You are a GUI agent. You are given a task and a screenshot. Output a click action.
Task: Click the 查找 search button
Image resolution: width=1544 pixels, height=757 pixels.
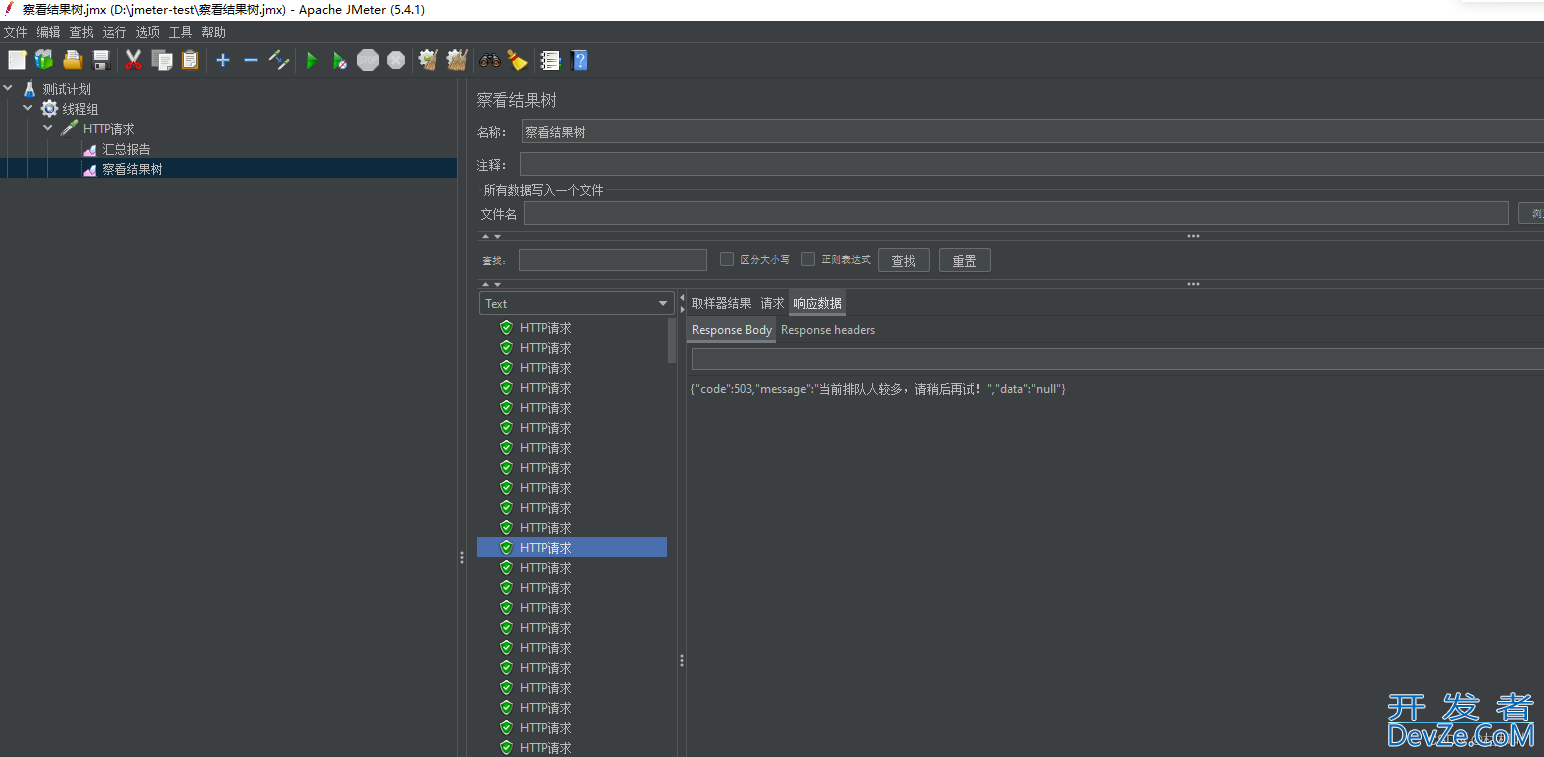(x=904, y=260)
